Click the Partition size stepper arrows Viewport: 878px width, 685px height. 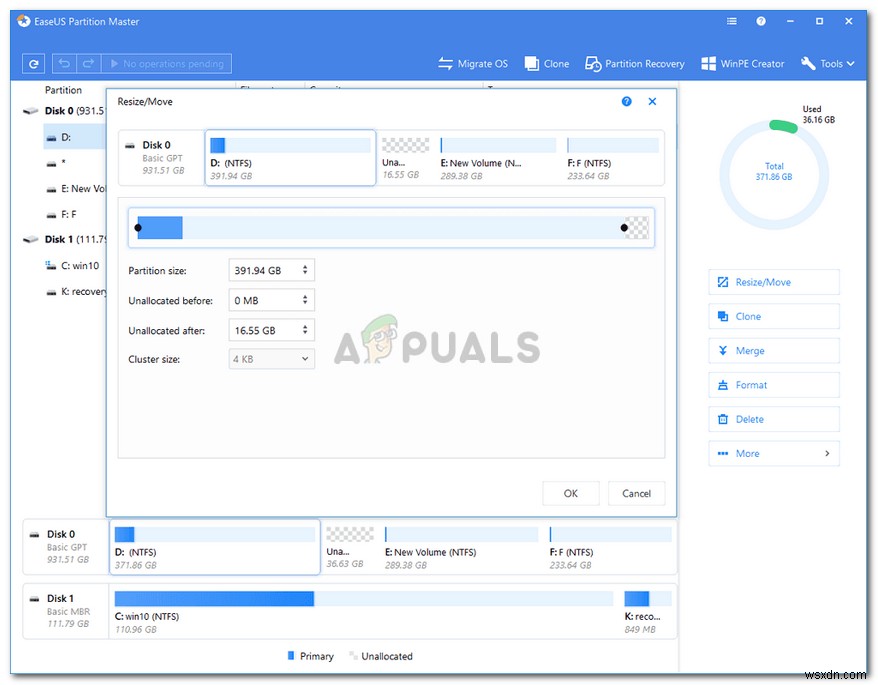[x=305, y=271]
